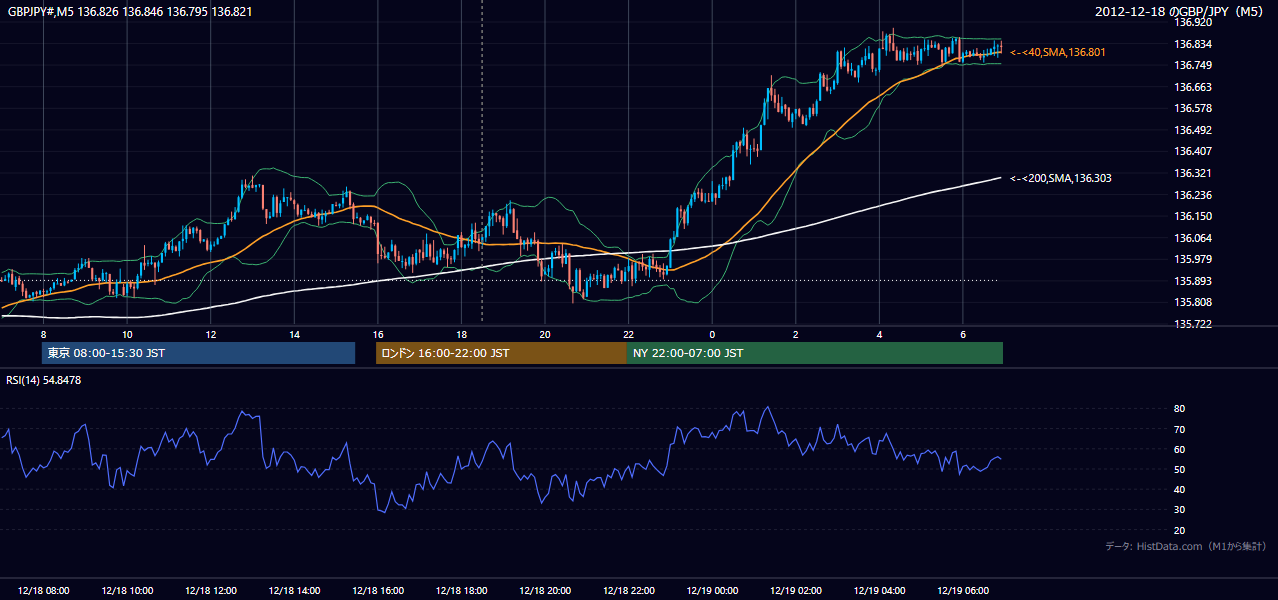Click the 12/18 08:00 time label
The width and height of the screenshot is (1278, 600).
(44, 591)
